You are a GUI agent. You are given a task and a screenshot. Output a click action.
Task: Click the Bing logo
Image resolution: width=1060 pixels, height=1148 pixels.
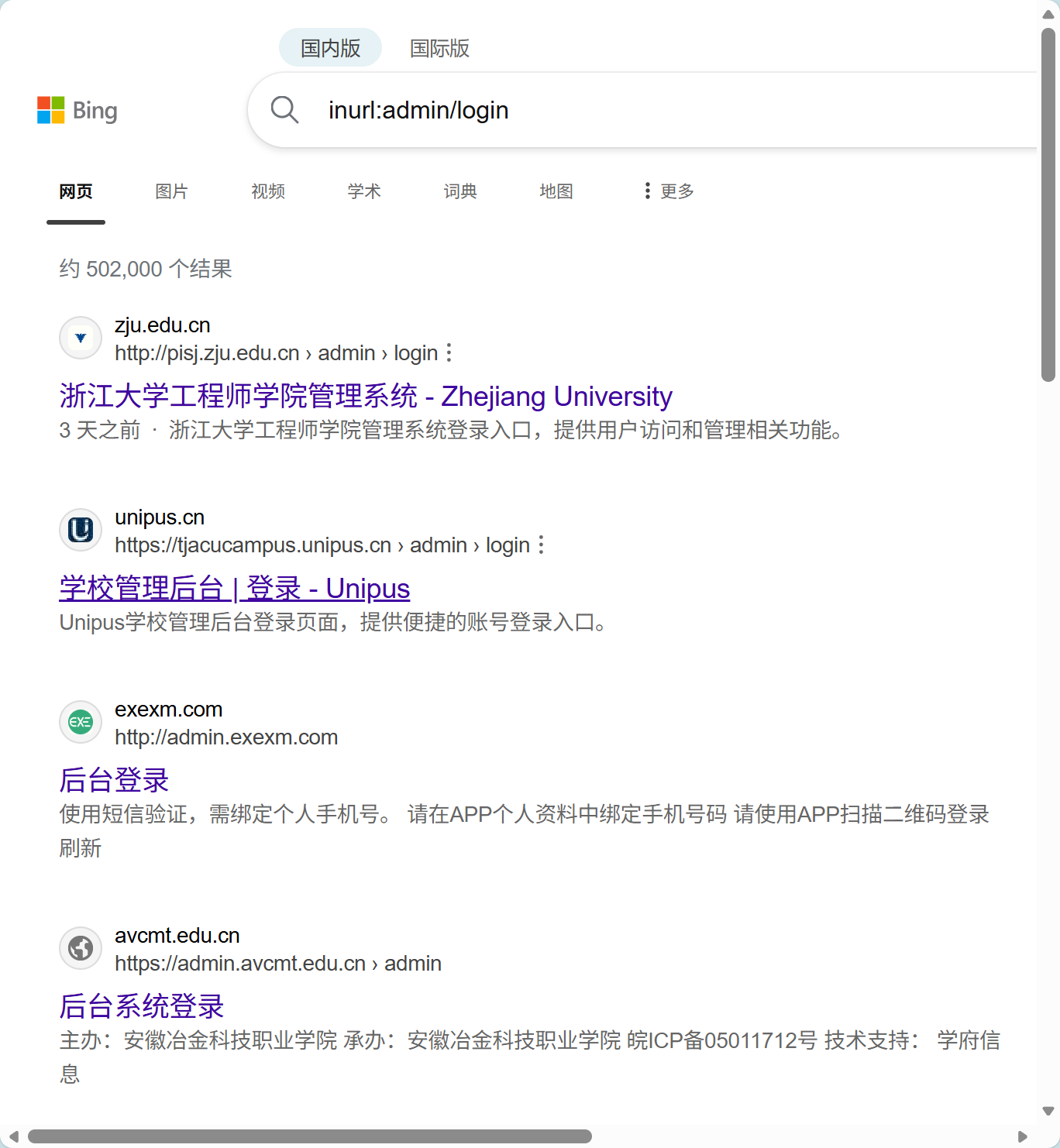click(x=77, y=110)
